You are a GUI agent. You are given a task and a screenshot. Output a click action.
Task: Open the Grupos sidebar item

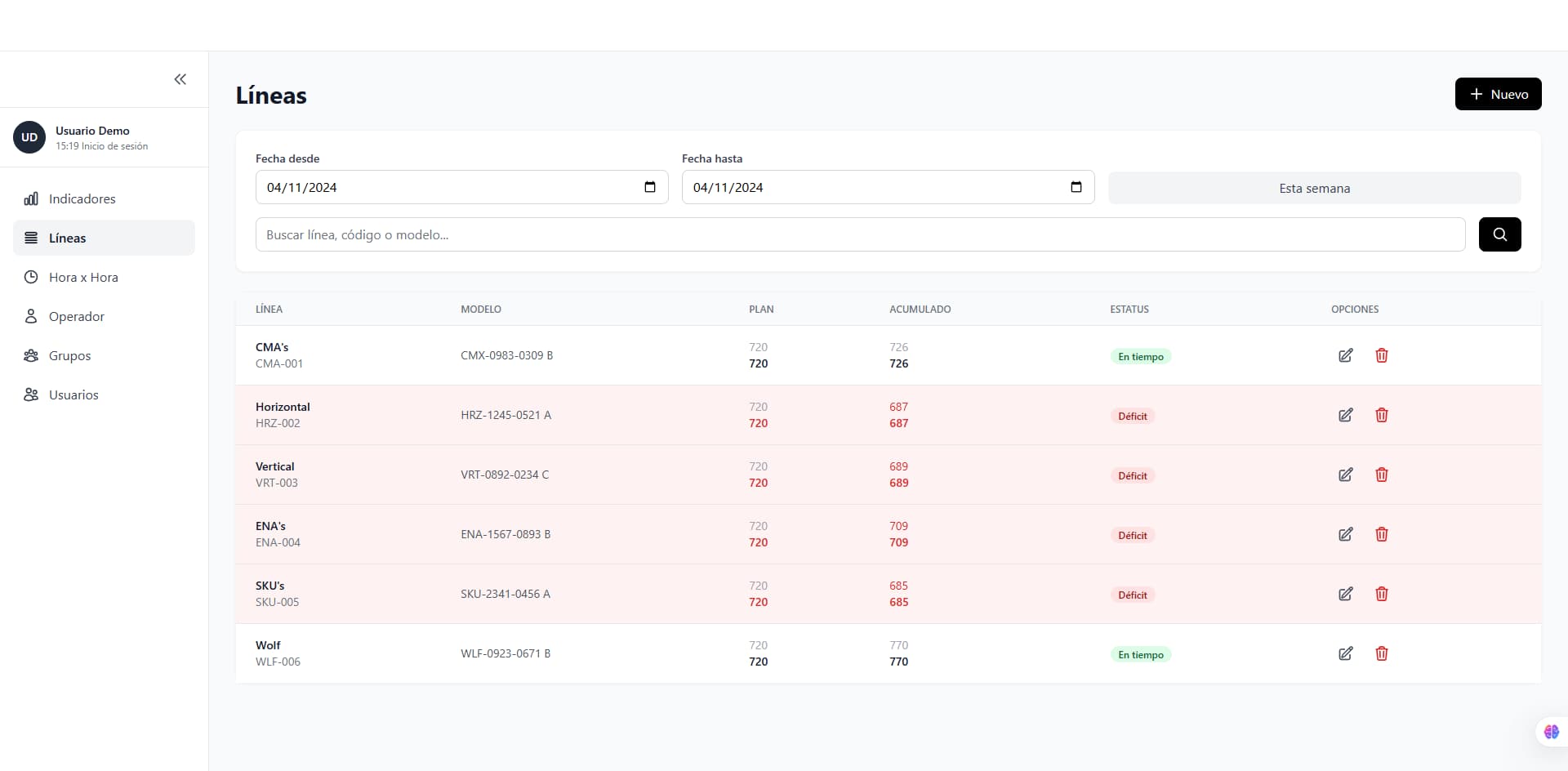(69, 355)
